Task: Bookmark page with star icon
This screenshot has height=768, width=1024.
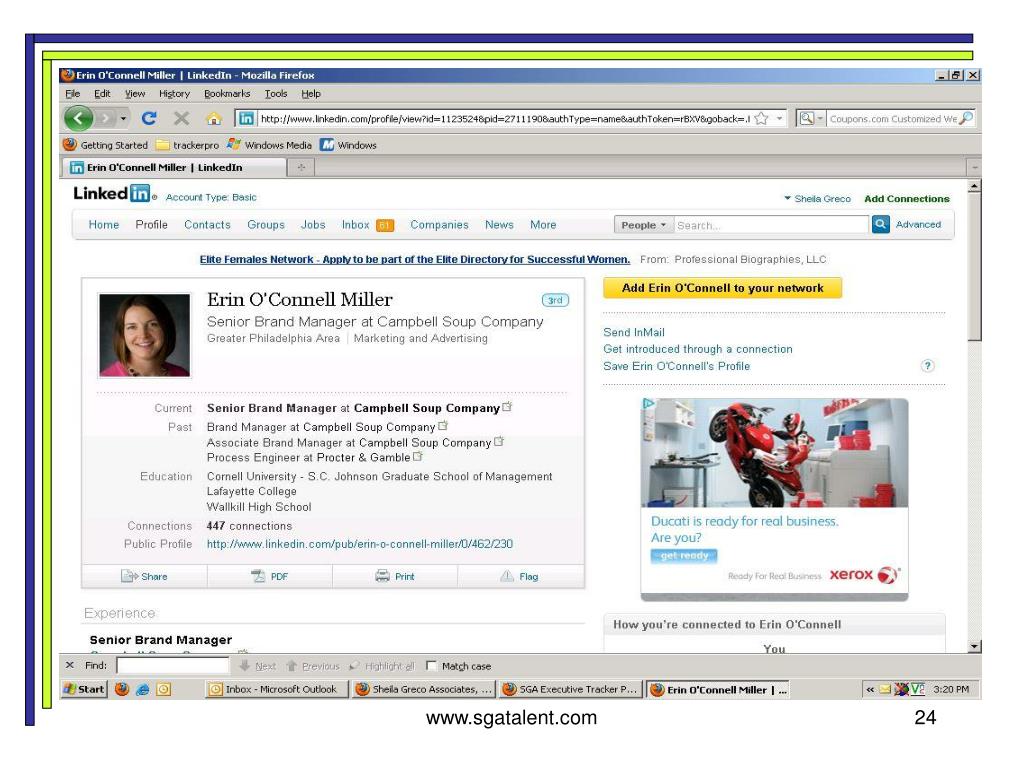Action: point(761,119)
